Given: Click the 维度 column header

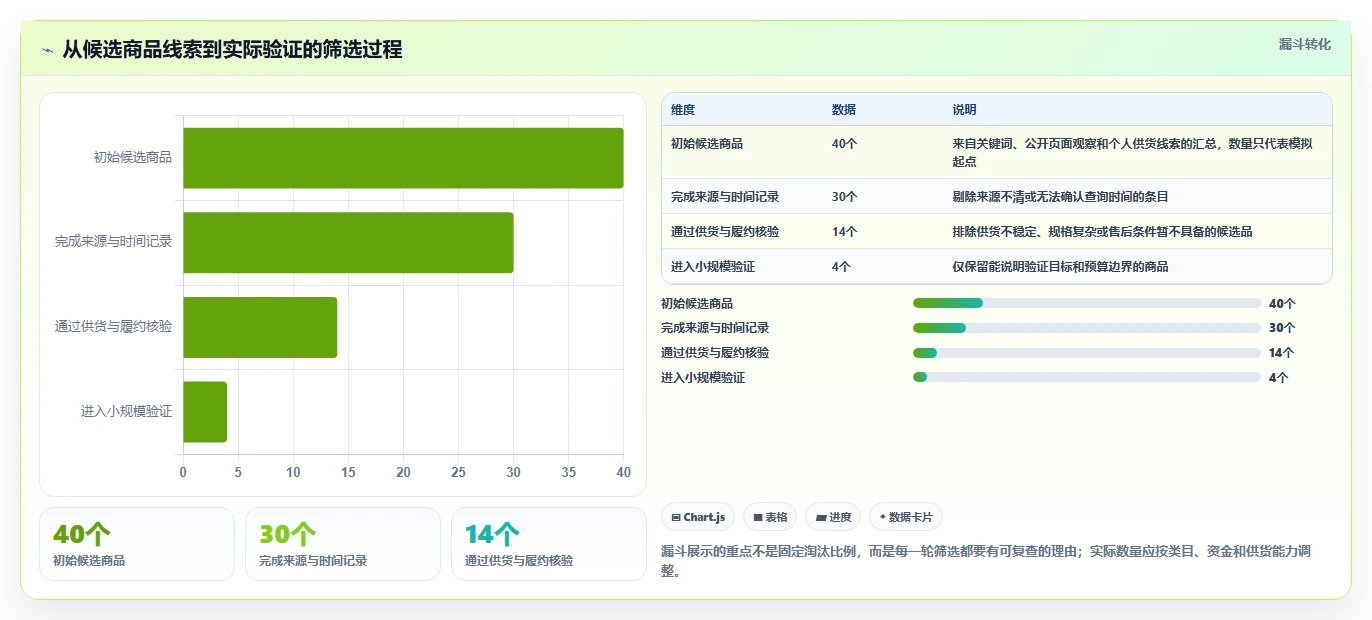Looking at the screenshot, I should click(683, 110).
